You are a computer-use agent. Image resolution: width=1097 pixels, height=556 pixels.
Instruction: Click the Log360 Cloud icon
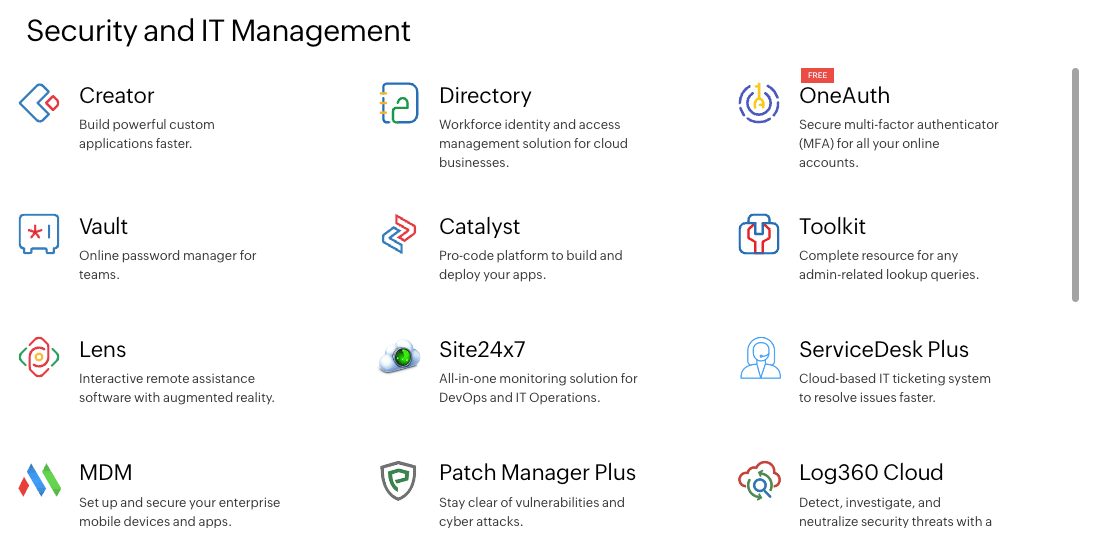pos(758,480)
